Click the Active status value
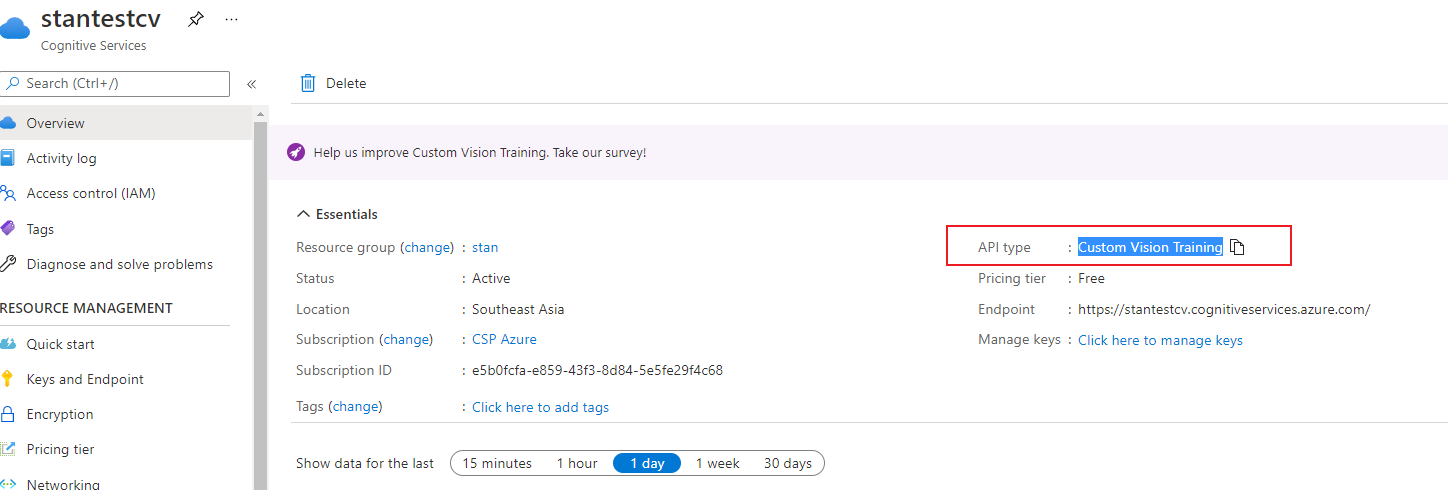This screenshot has width=1448, height=490. tap(491, 278)
